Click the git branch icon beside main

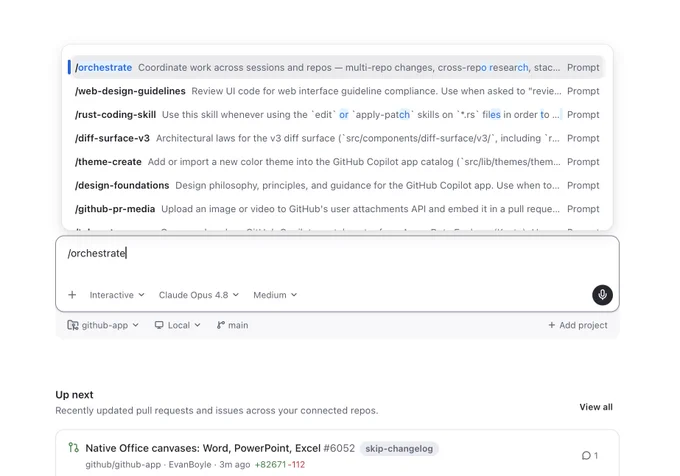[x=221, y=325]
